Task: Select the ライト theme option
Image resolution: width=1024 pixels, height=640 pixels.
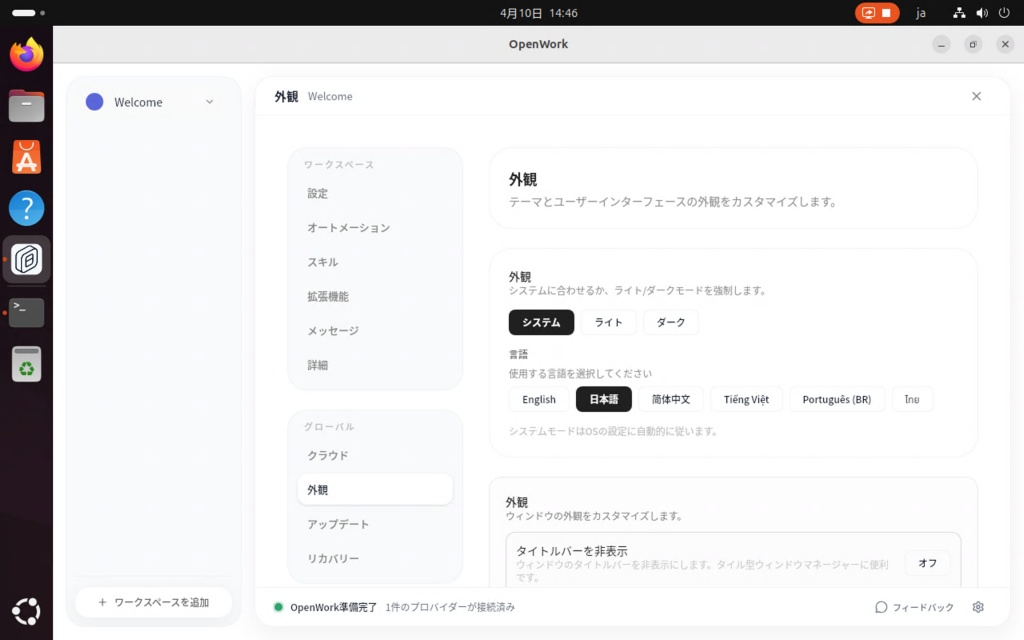Action: [608, 322]
